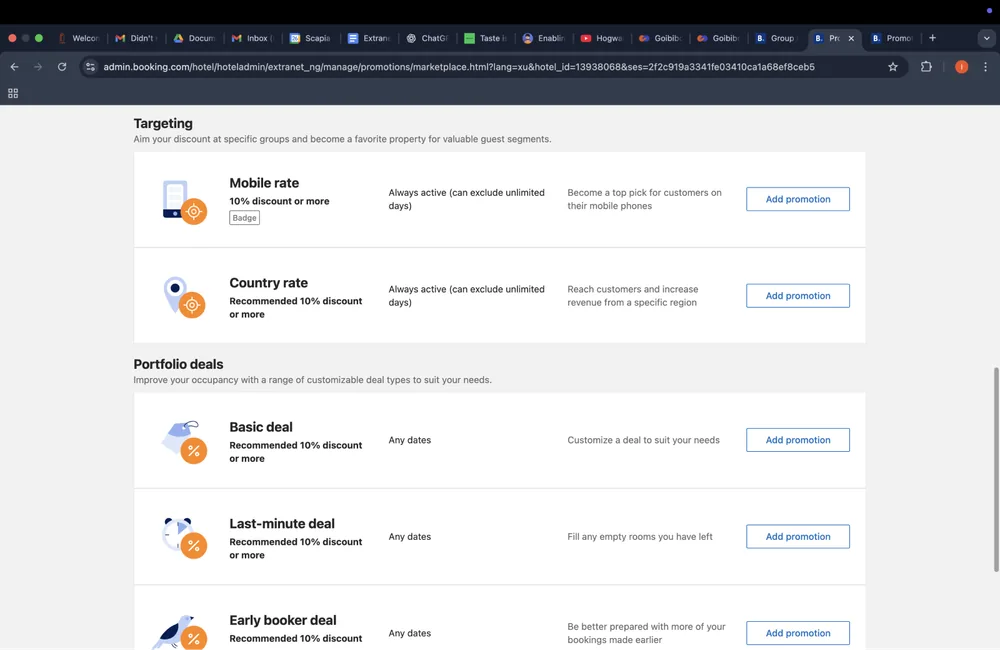Close the active promotions tab
1000x650 pixels.
[851, 38]
